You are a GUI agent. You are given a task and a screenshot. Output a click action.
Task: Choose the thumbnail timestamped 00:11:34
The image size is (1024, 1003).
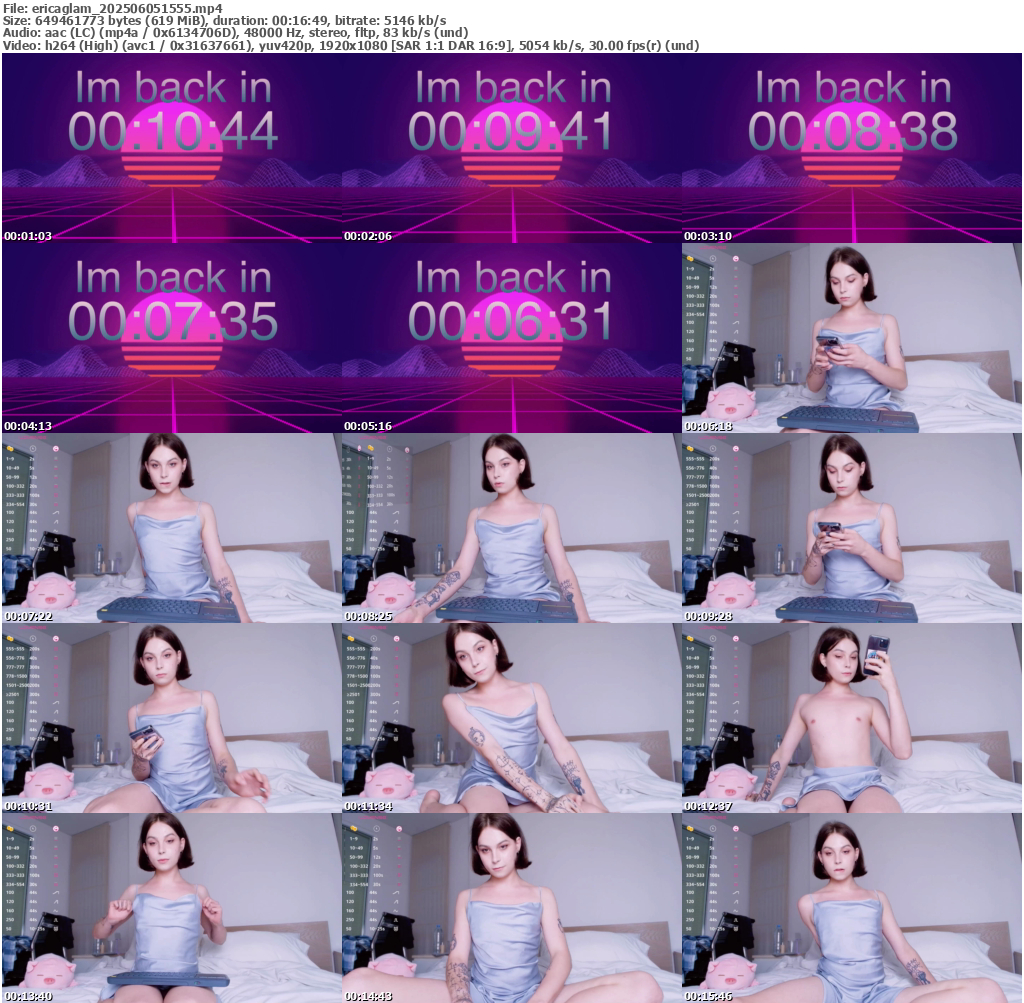pos(512,718)
